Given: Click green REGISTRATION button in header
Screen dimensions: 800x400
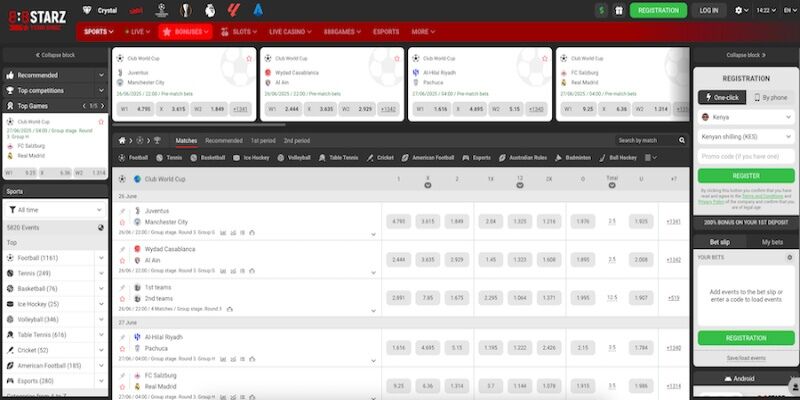Looking at the screenshot, I should point(658,10).
